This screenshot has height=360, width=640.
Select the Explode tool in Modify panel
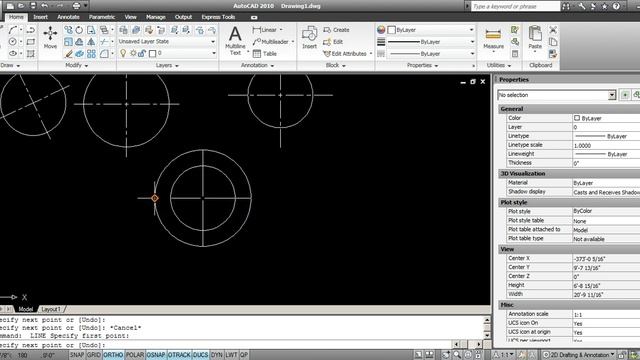pos(79,53)
